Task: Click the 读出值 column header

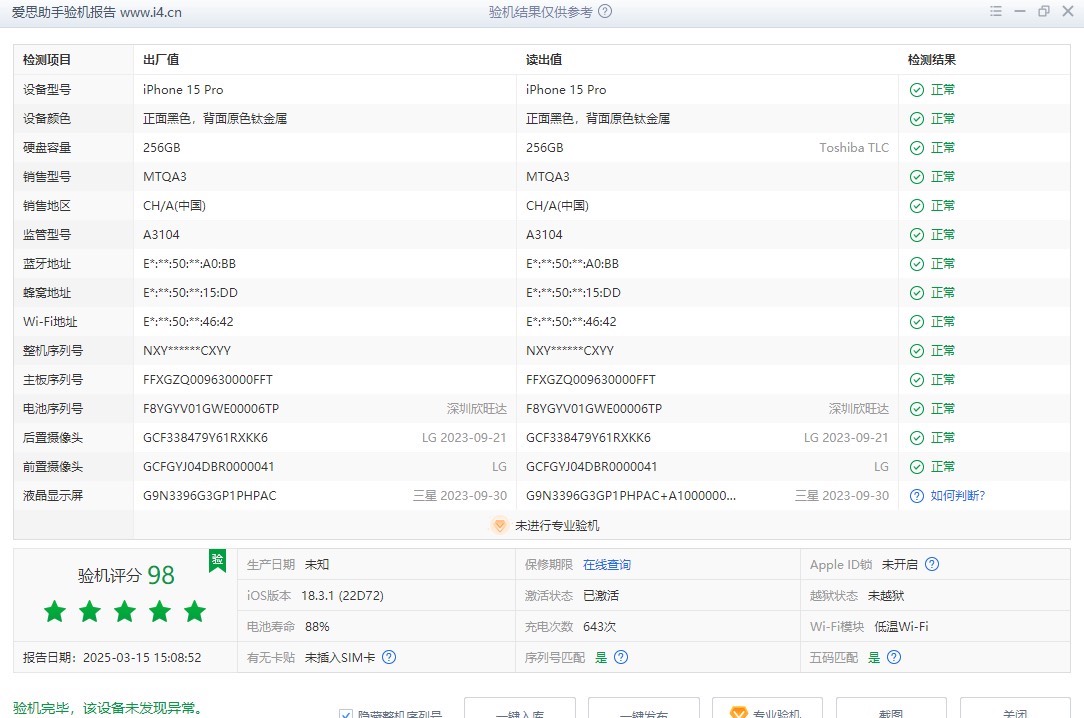Action: tap(544, 60)
